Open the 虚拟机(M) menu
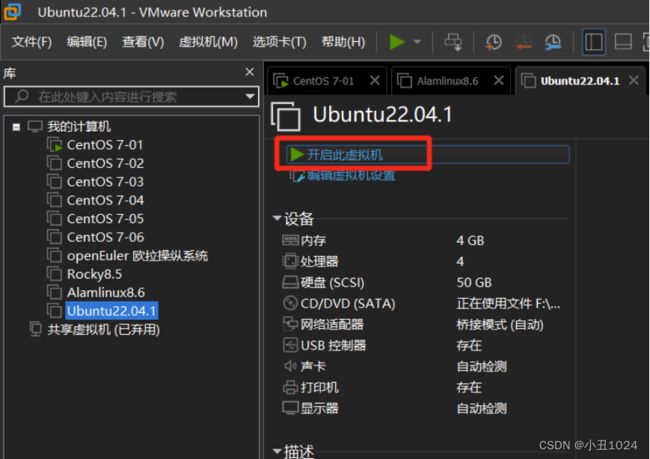The height and width of the screenshot is (459, 650). tap(208, 42)
